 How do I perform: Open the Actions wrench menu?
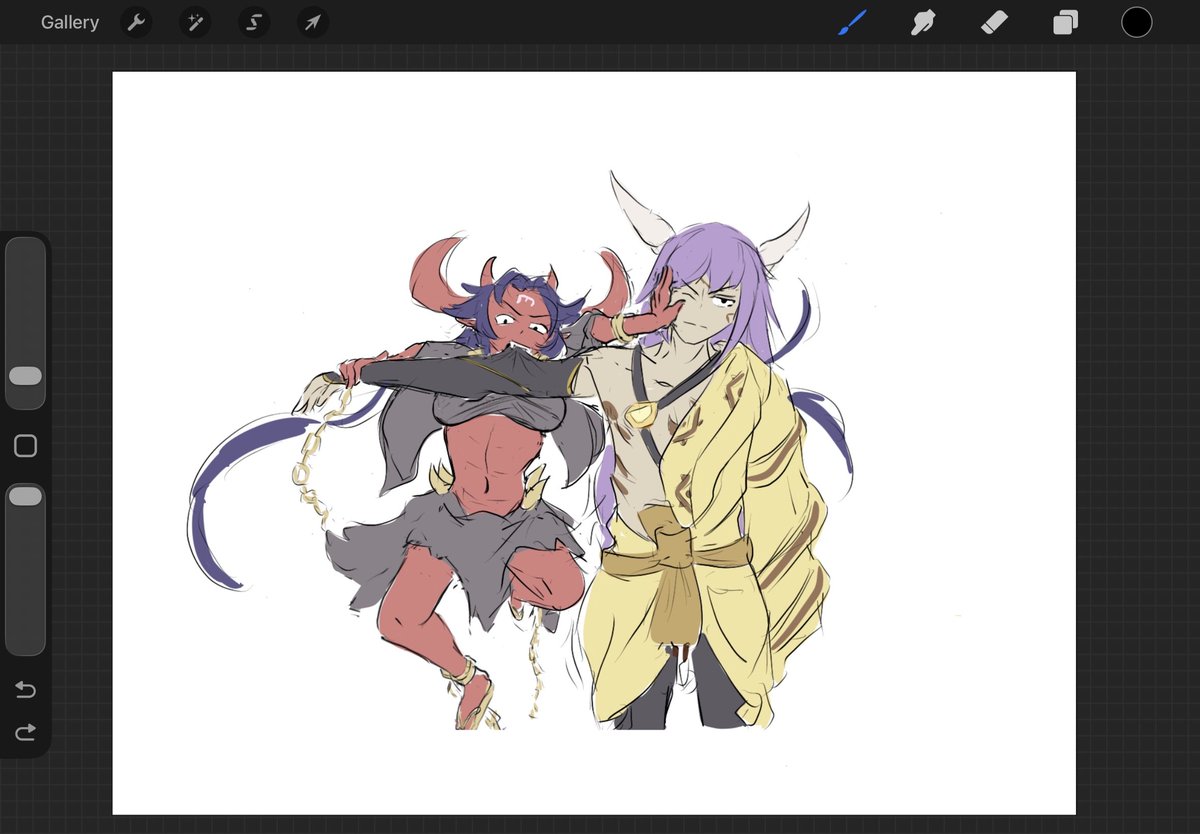click(136, 22)
